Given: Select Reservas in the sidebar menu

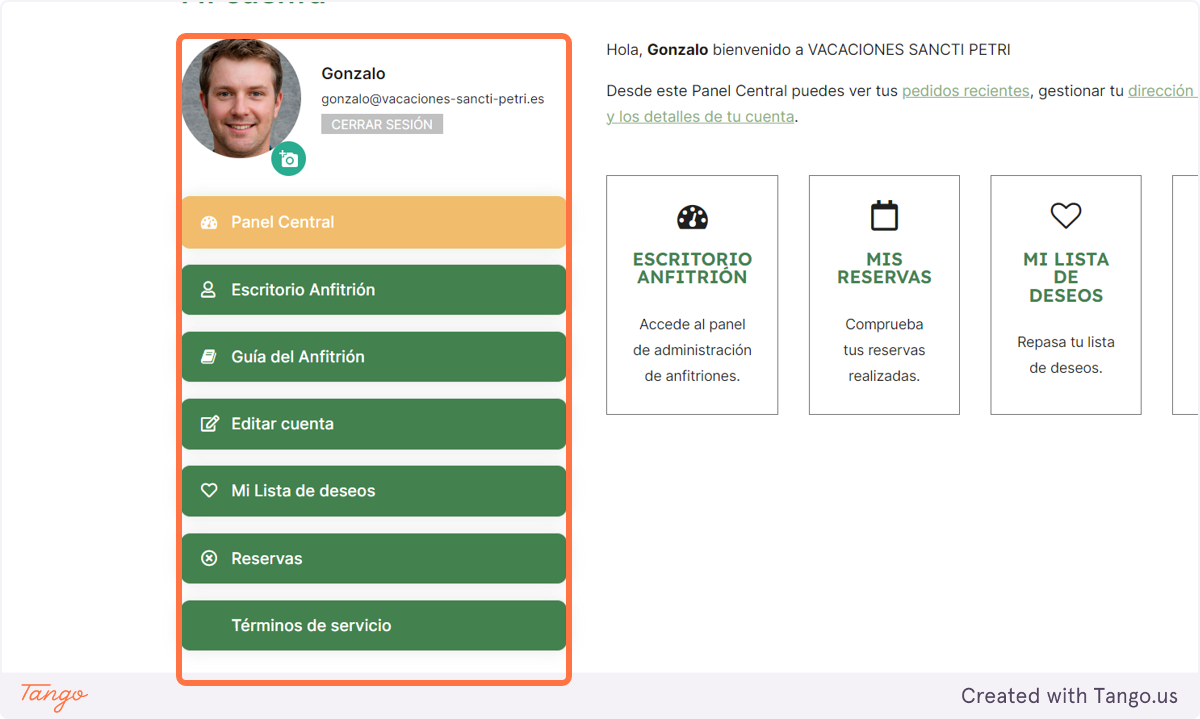Looking at the screenshot, I should point(374,558).
